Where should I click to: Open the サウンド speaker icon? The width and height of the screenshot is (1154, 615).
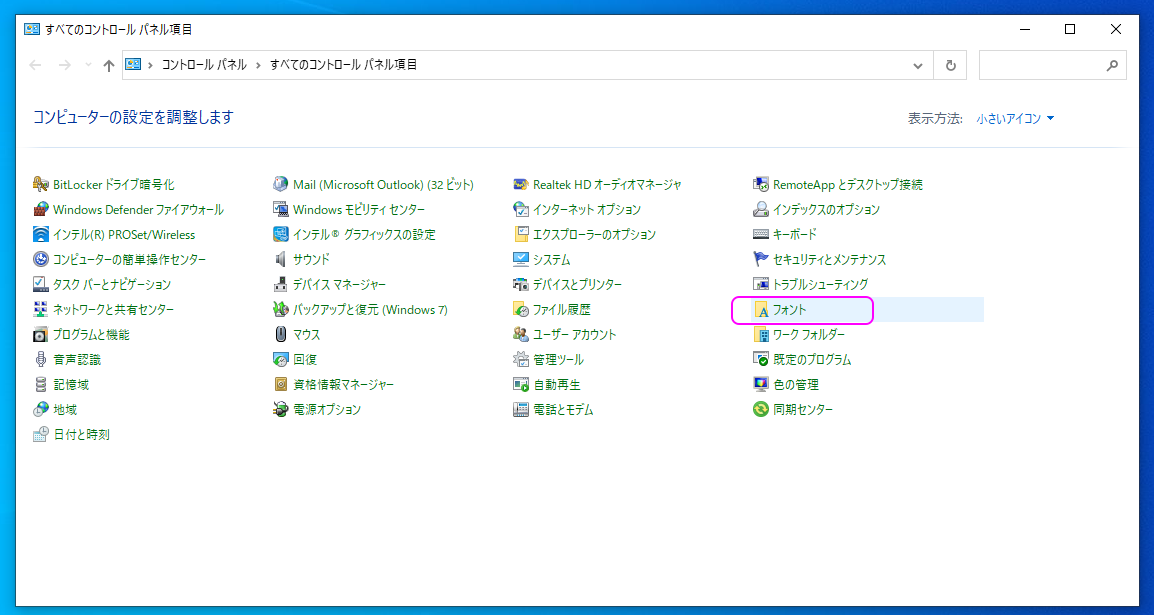(x=280, y=259)
